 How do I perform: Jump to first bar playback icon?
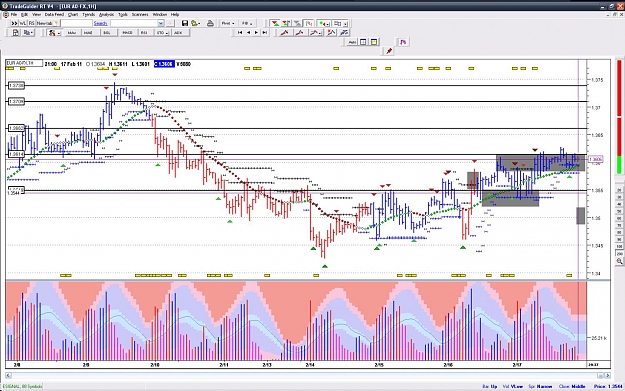pyautogui.click(x=240, y=33)
